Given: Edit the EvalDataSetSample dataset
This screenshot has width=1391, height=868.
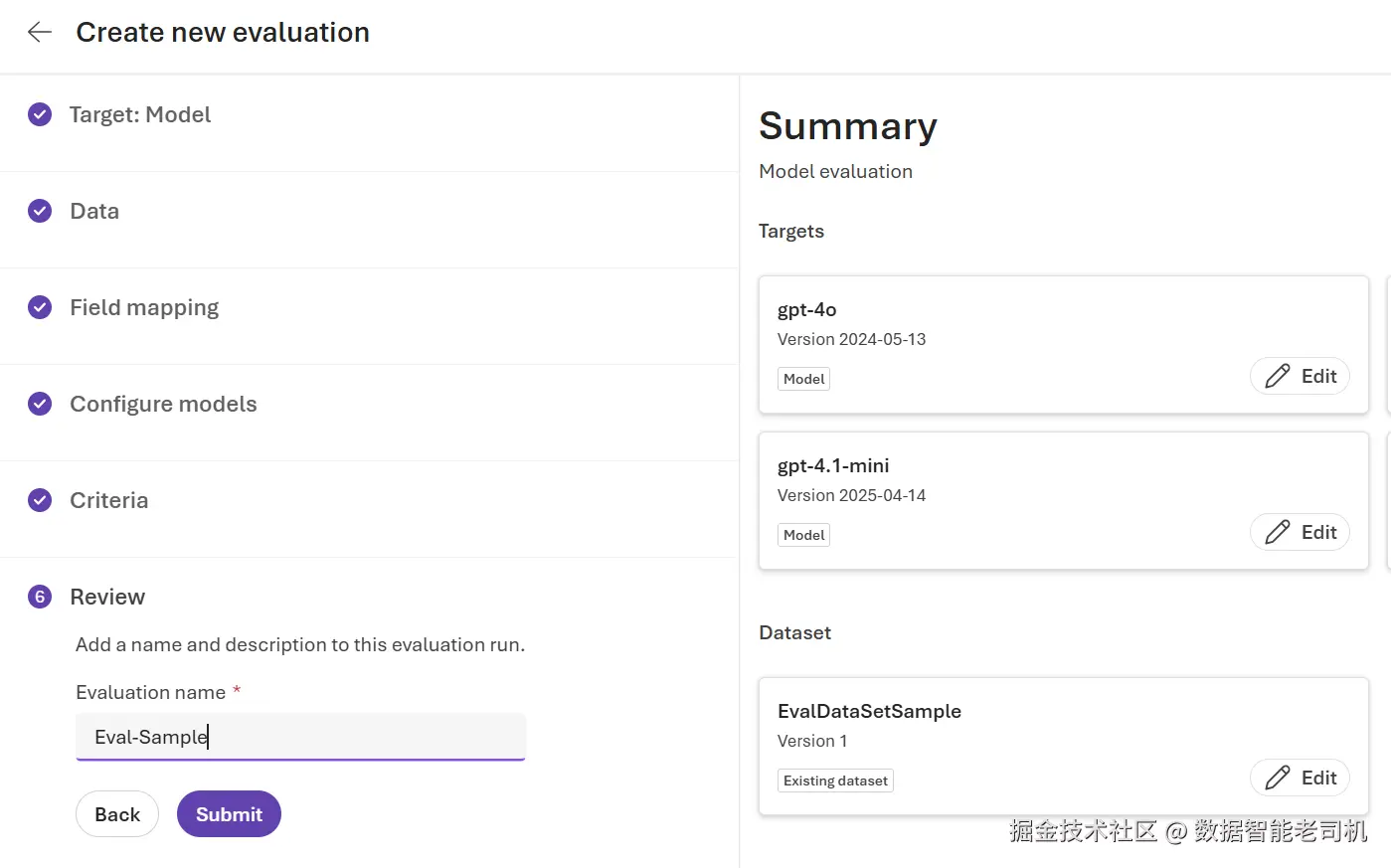Looking at the screenshot, I should [1300, 778].
